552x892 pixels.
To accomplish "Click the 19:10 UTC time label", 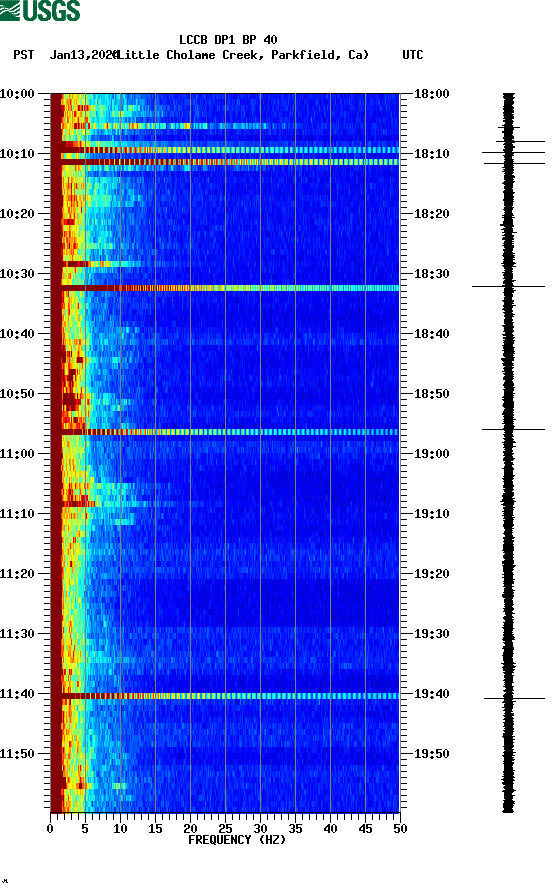I will pyautogui.click(x=432, y=514).
